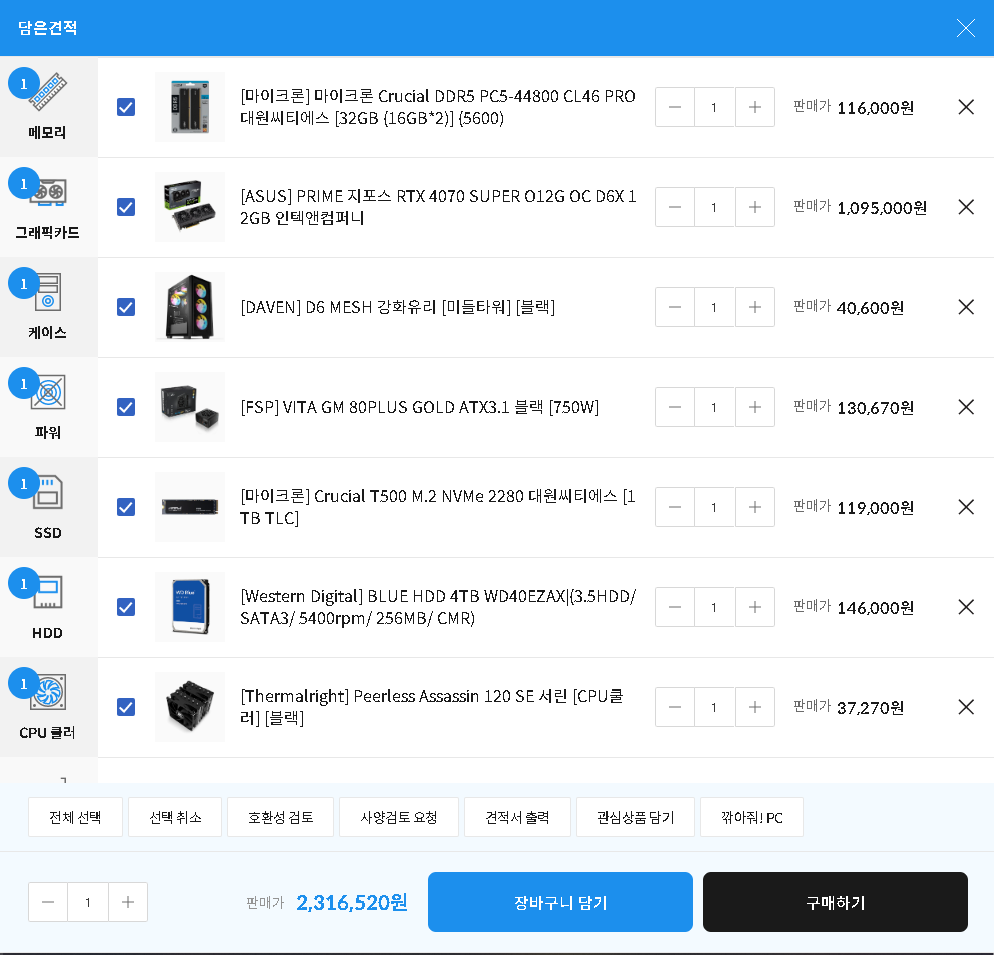Remove the Thermalright cooler item

pyautogui.click(x=965, y=707)
